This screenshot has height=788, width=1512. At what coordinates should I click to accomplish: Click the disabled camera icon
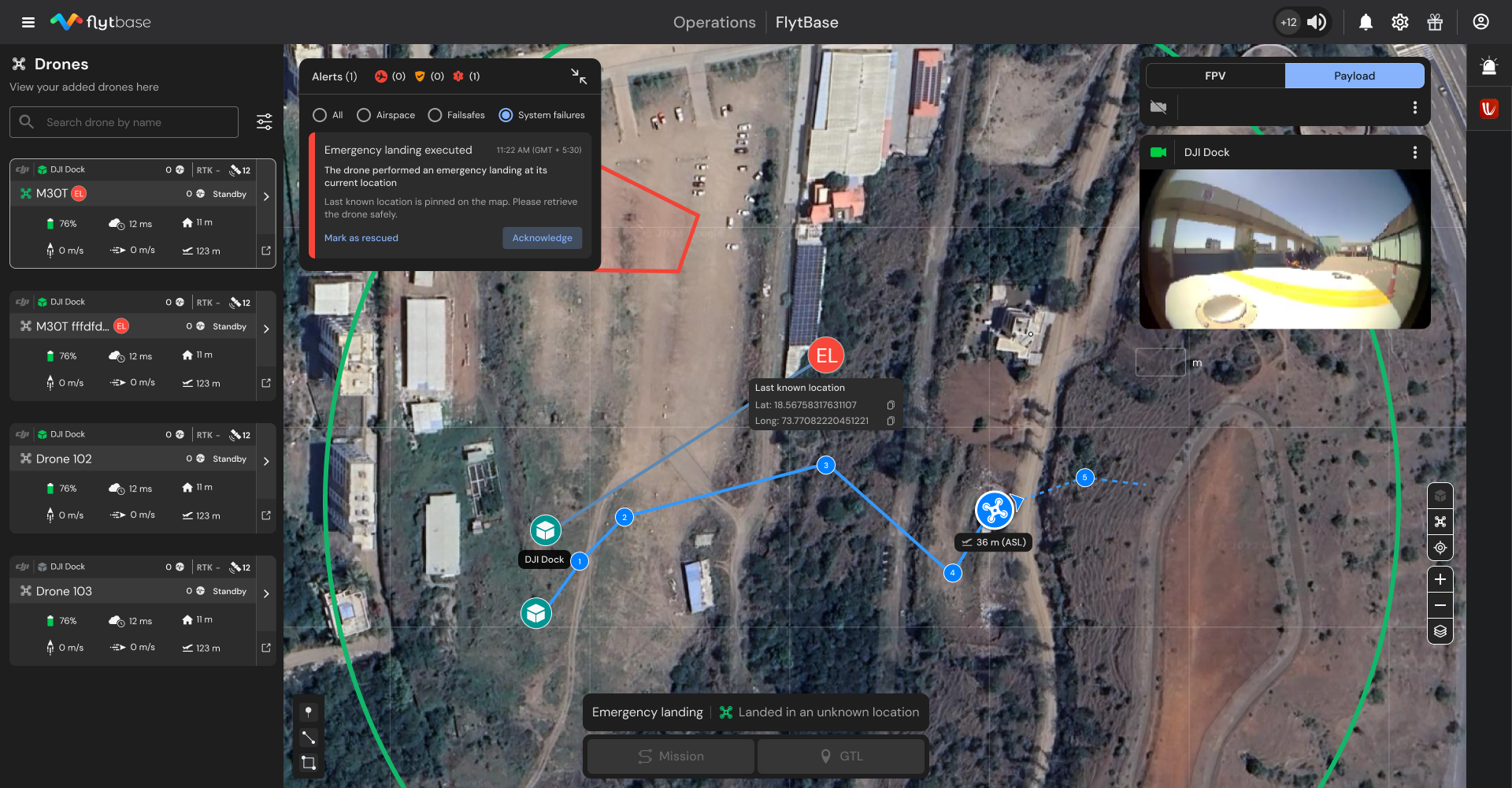coord(1158,107)
